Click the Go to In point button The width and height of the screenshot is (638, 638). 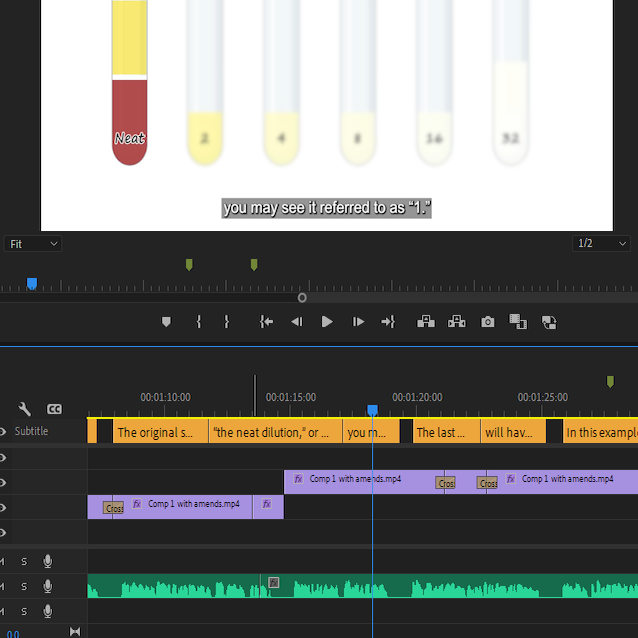click(266, 322)
